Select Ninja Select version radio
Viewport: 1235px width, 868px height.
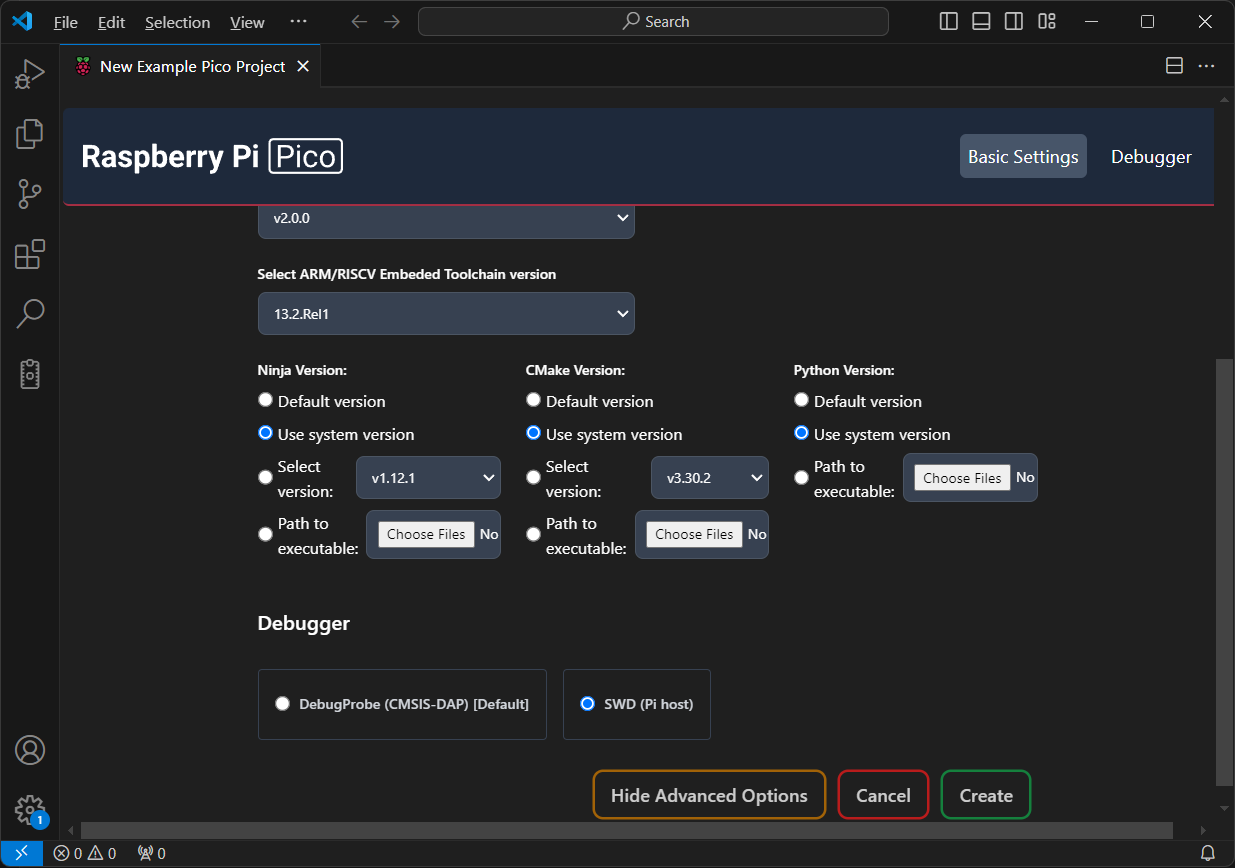[265, 478]
